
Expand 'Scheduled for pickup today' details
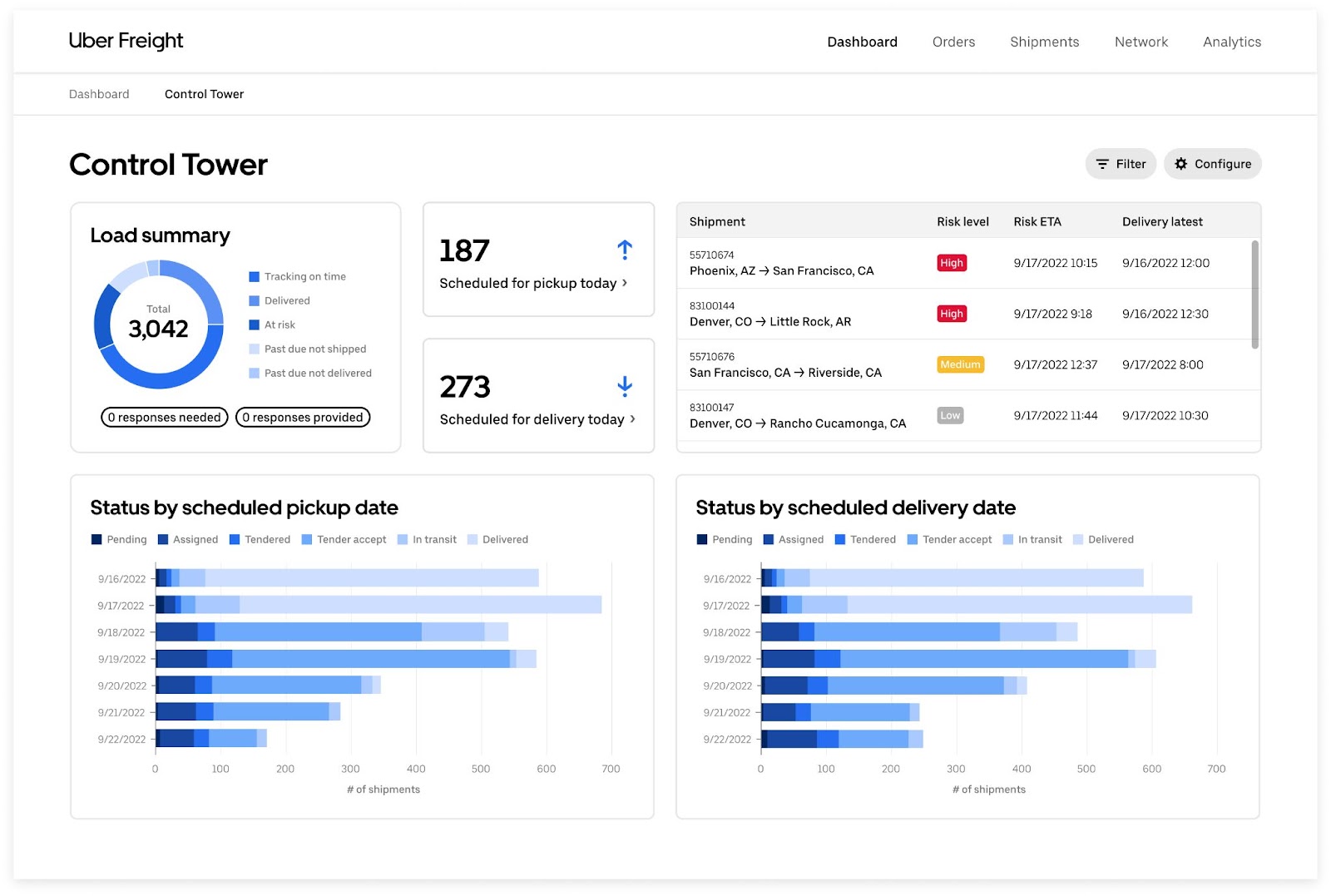(532, 283)
